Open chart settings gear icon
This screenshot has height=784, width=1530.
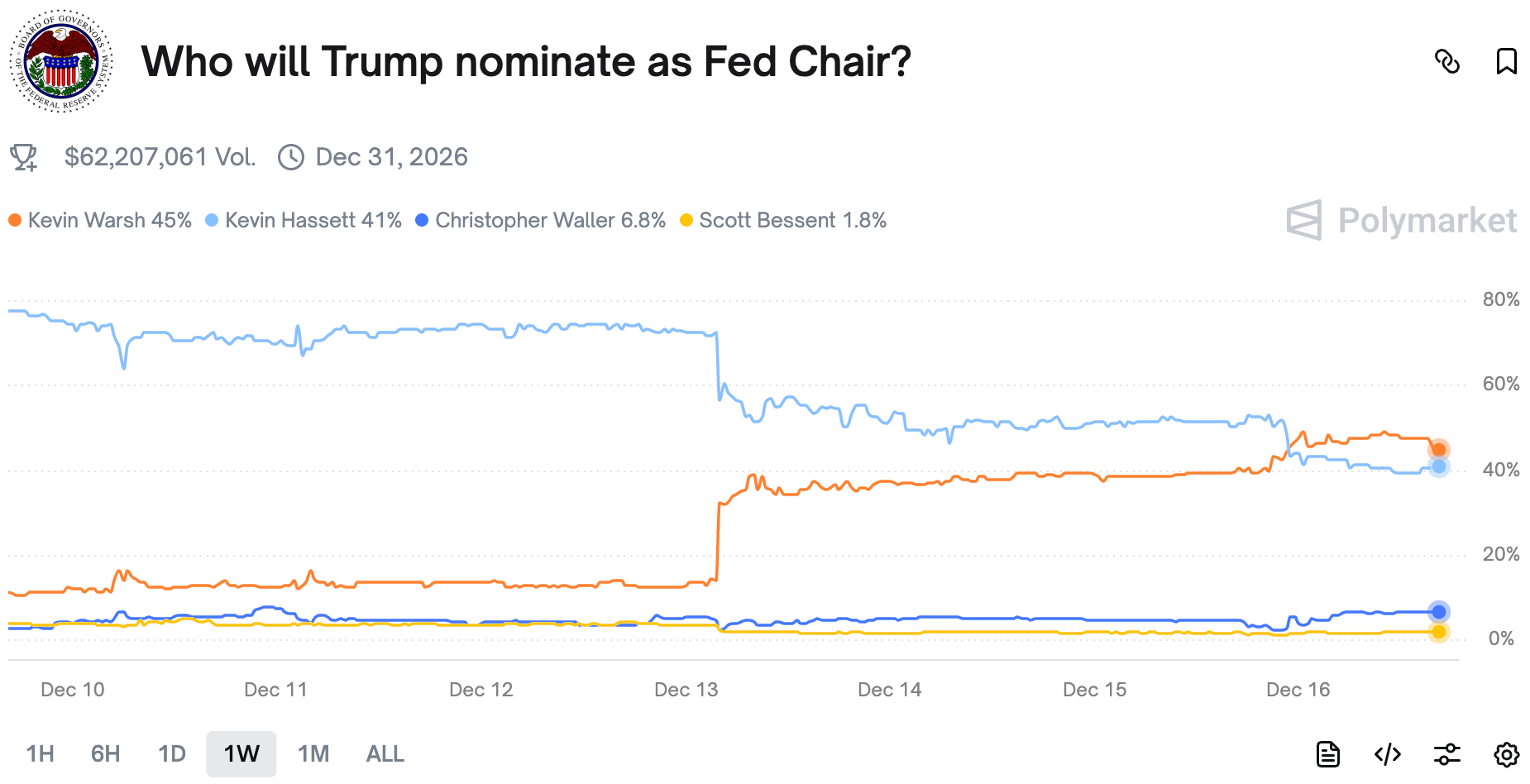coord(1506,754)
